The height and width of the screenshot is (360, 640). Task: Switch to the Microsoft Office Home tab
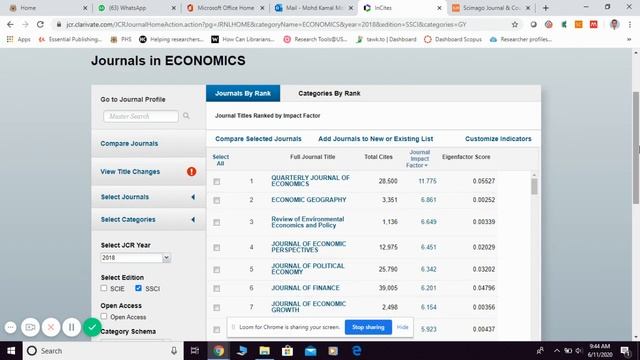pyautogui.click(x=225, y=8)
